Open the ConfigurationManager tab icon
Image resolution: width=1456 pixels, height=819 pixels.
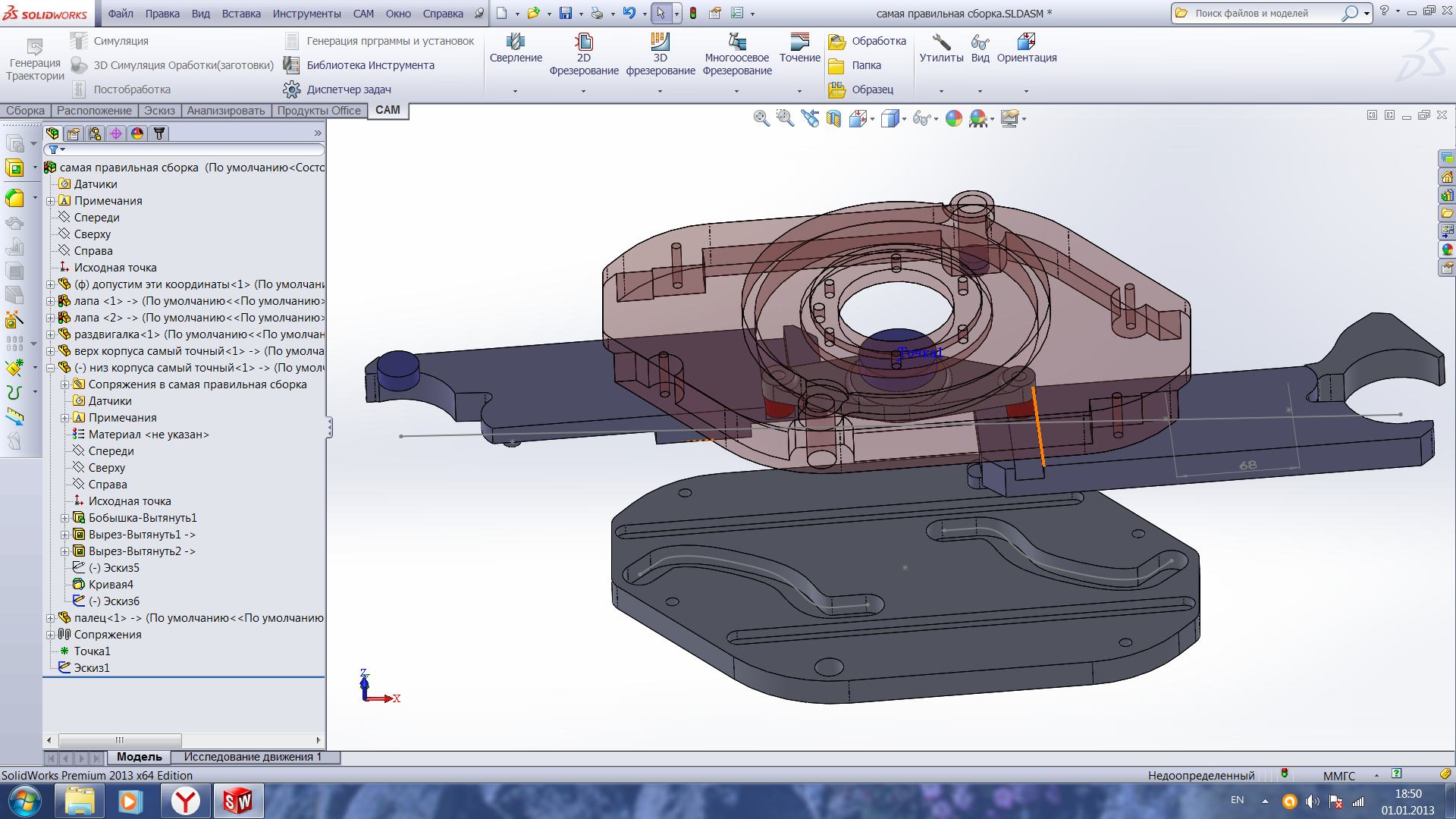[x=95, y=133]
